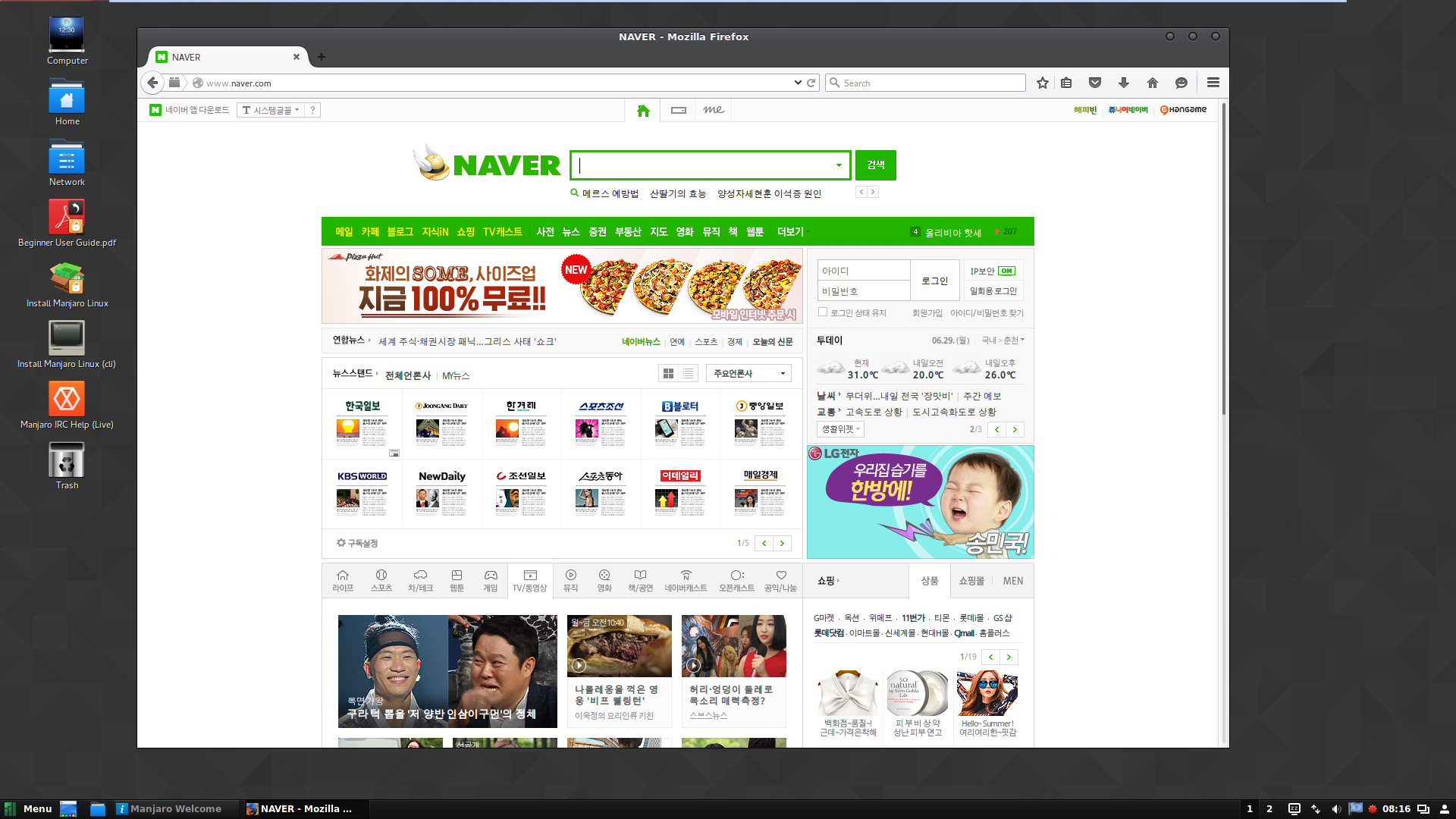Check the 로그인 상태 유지 checkbox

pyautogui.click(x=823, y=312)
